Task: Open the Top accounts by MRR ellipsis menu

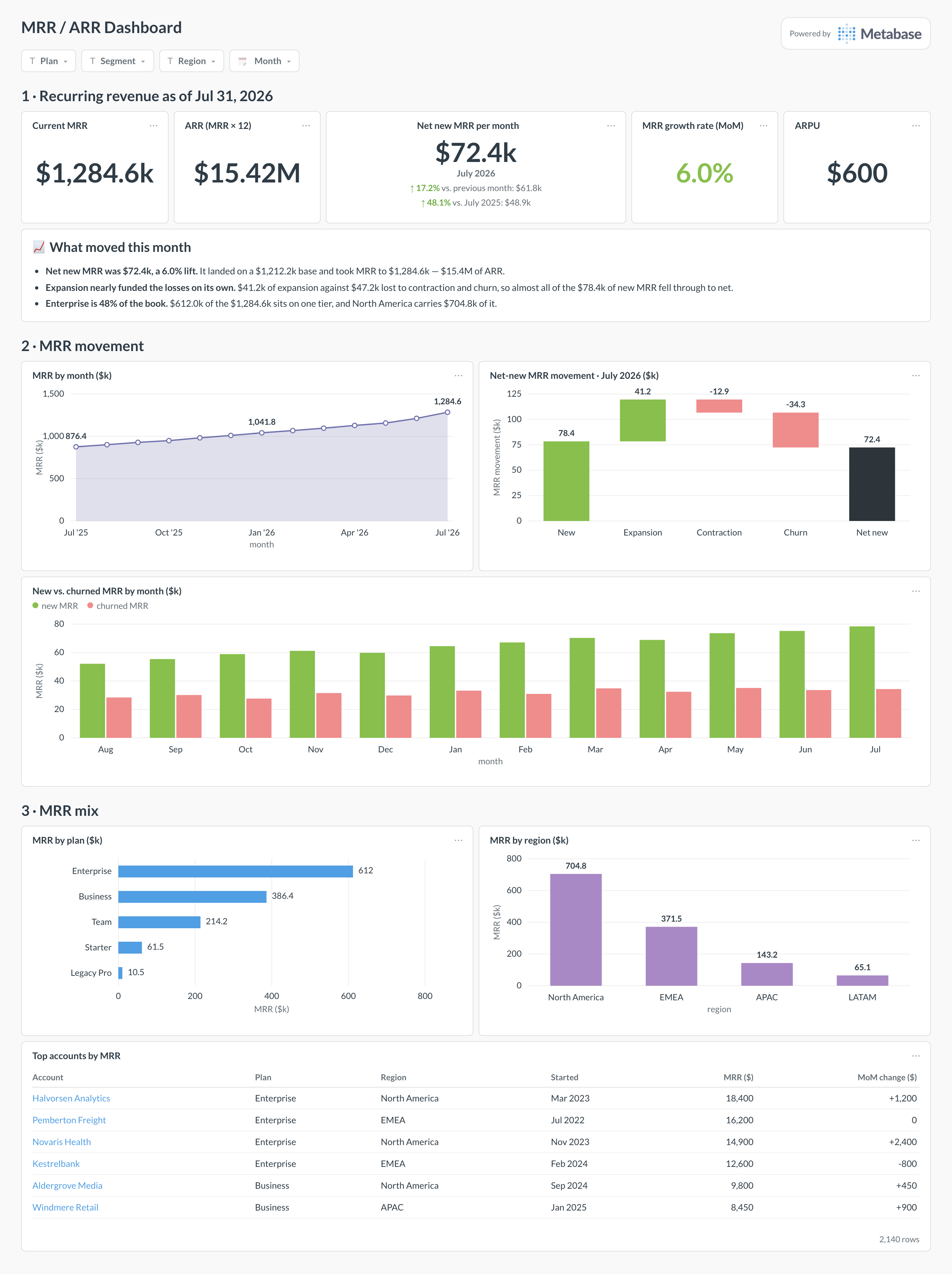Action: tap(916, 1056)
